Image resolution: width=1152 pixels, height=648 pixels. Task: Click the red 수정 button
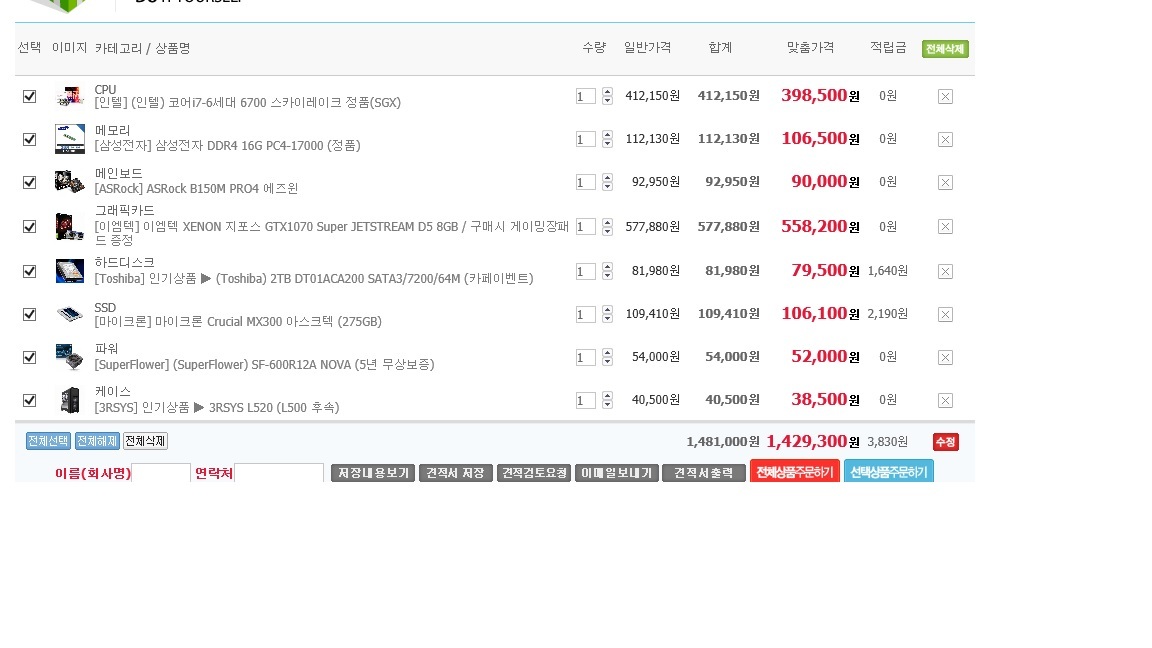946,442
